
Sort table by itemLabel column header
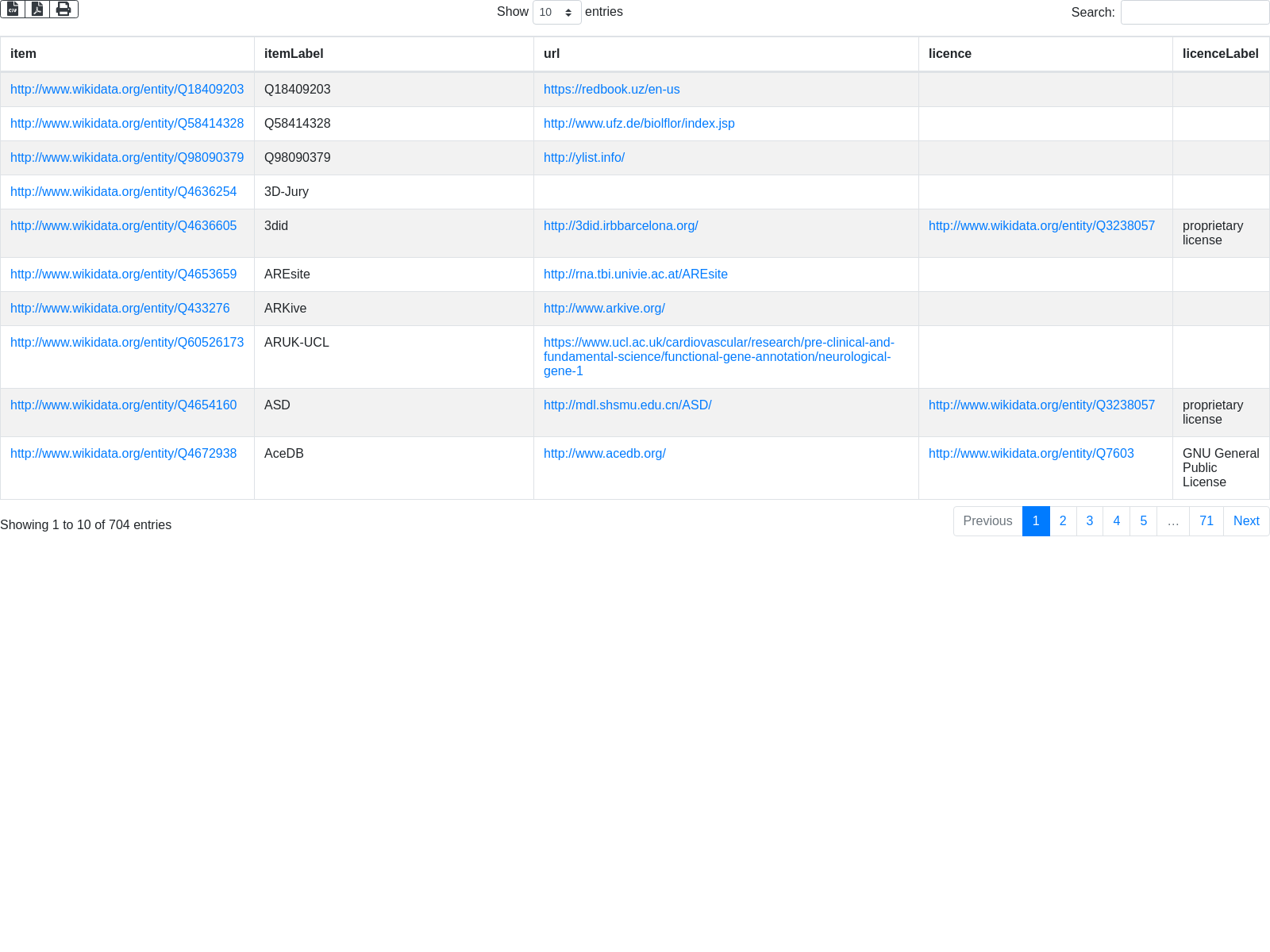coord(394,54)
